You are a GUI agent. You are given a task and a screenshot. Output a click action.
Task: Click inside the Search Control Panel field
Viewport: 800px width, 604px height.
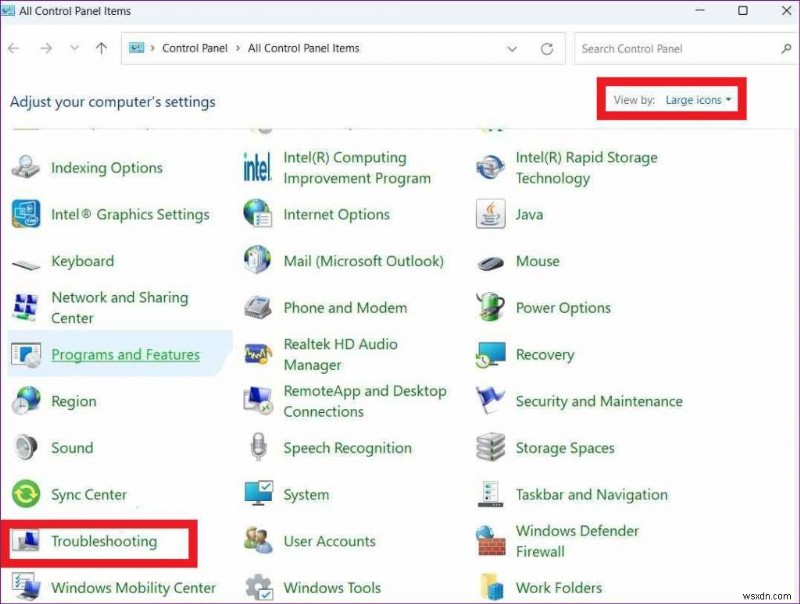click(x=670, y=48)
